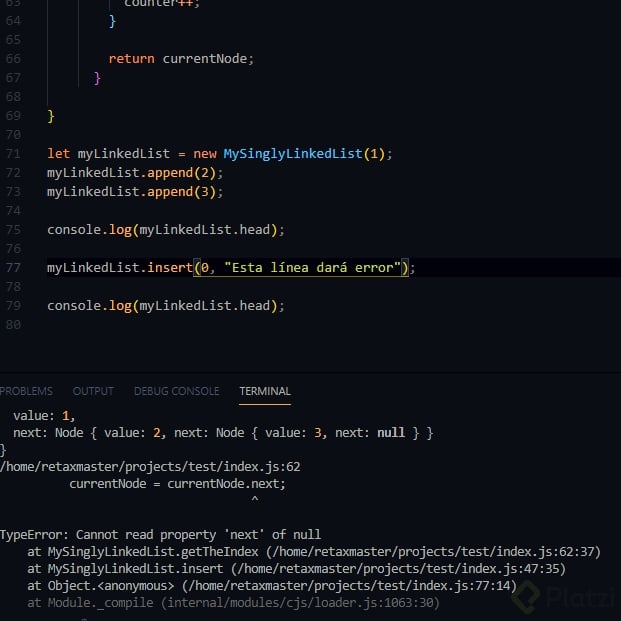621x621 pixels.
Task: Click the yellow closing brace on line 69
Action: click(x=51, y=116)
